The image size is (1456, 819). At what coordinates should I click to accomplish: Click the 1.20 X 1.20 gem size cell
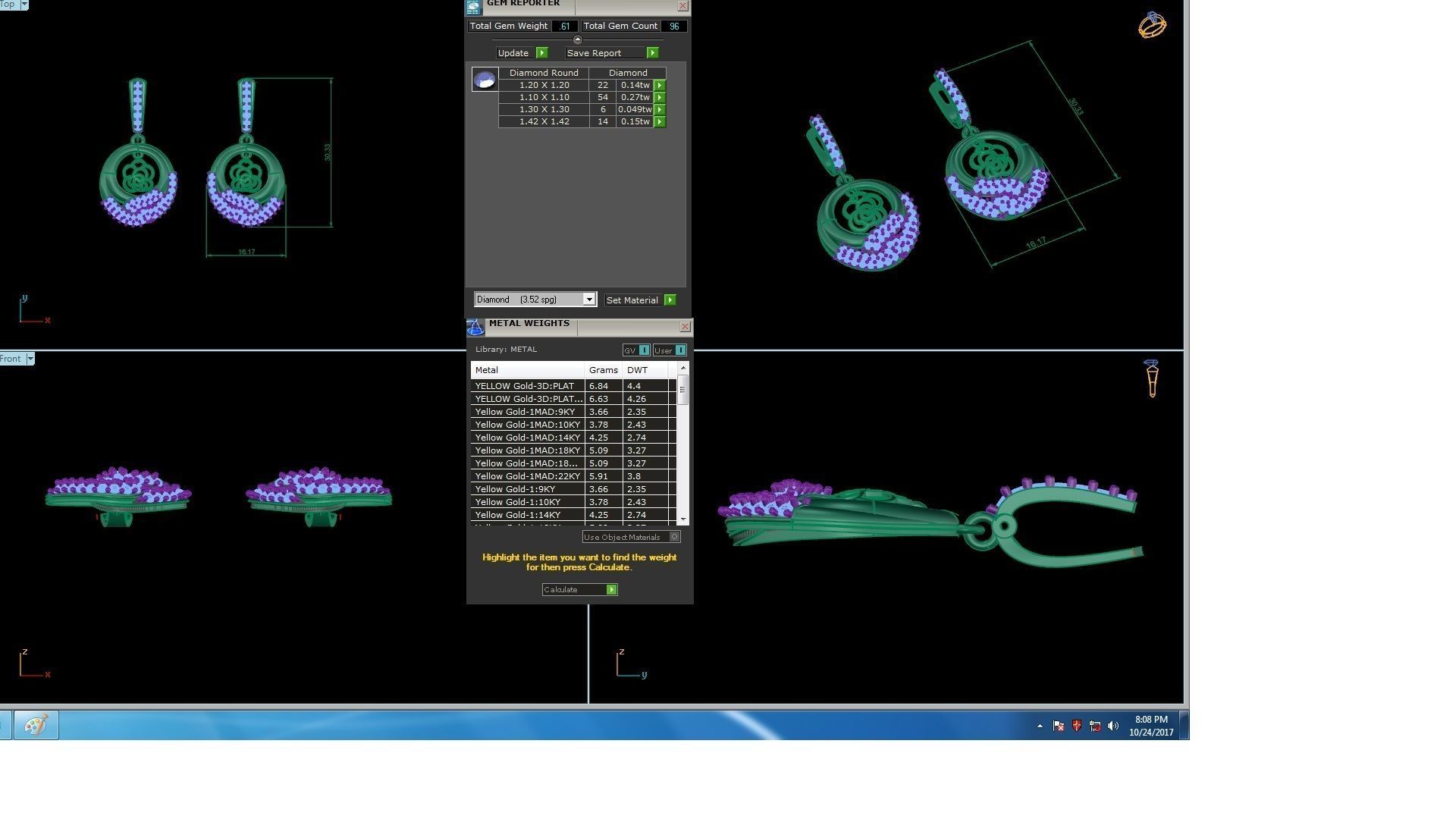(x=544, y=86)
